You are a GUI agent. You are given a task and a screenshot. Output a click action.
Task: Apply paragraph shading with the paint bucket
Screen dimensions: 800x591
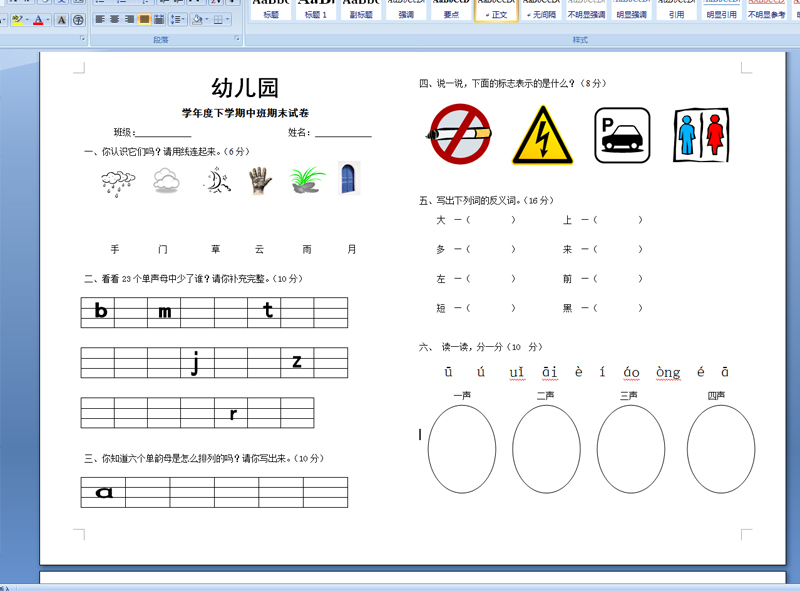[197, 20]
